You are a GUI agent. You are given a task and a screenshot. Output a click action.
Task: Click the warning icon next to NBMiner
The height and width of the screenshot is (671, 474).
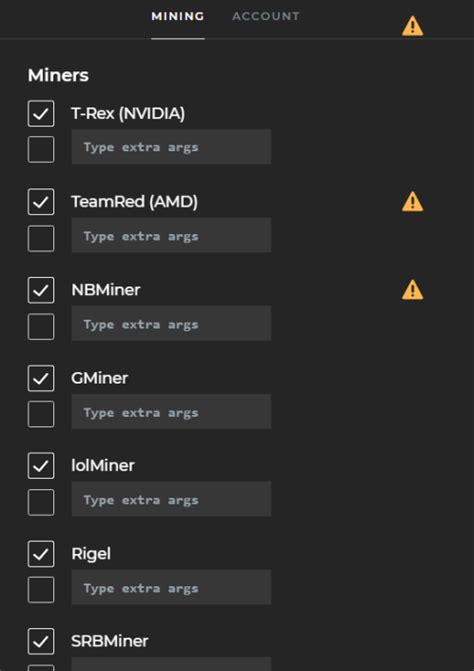click(x=412, y=290)
